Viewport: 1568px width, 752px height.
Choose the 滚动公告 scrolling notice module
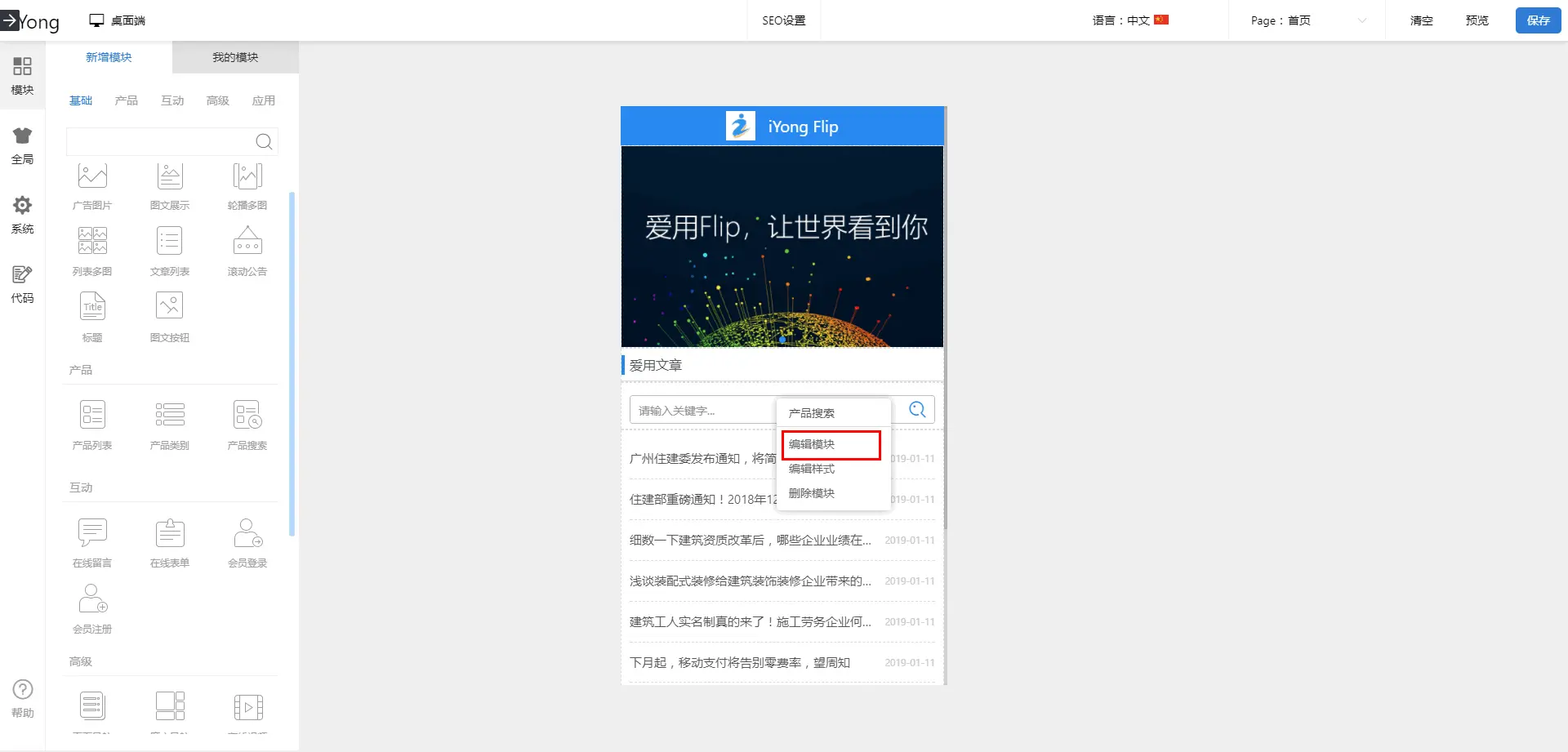(247, 242)
